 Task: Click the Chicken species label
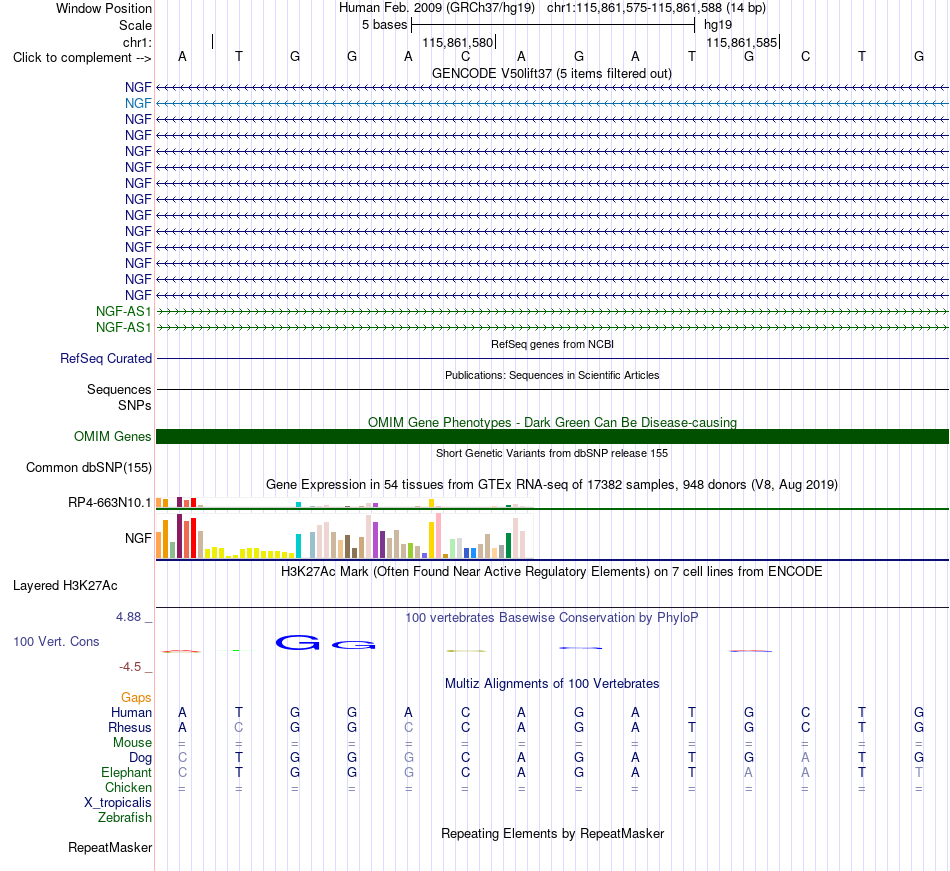[x=128, y=787]
